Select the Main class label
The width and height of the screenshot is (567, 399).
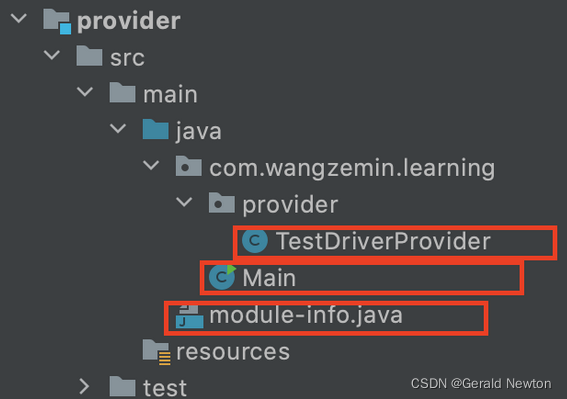coord(269,278)
